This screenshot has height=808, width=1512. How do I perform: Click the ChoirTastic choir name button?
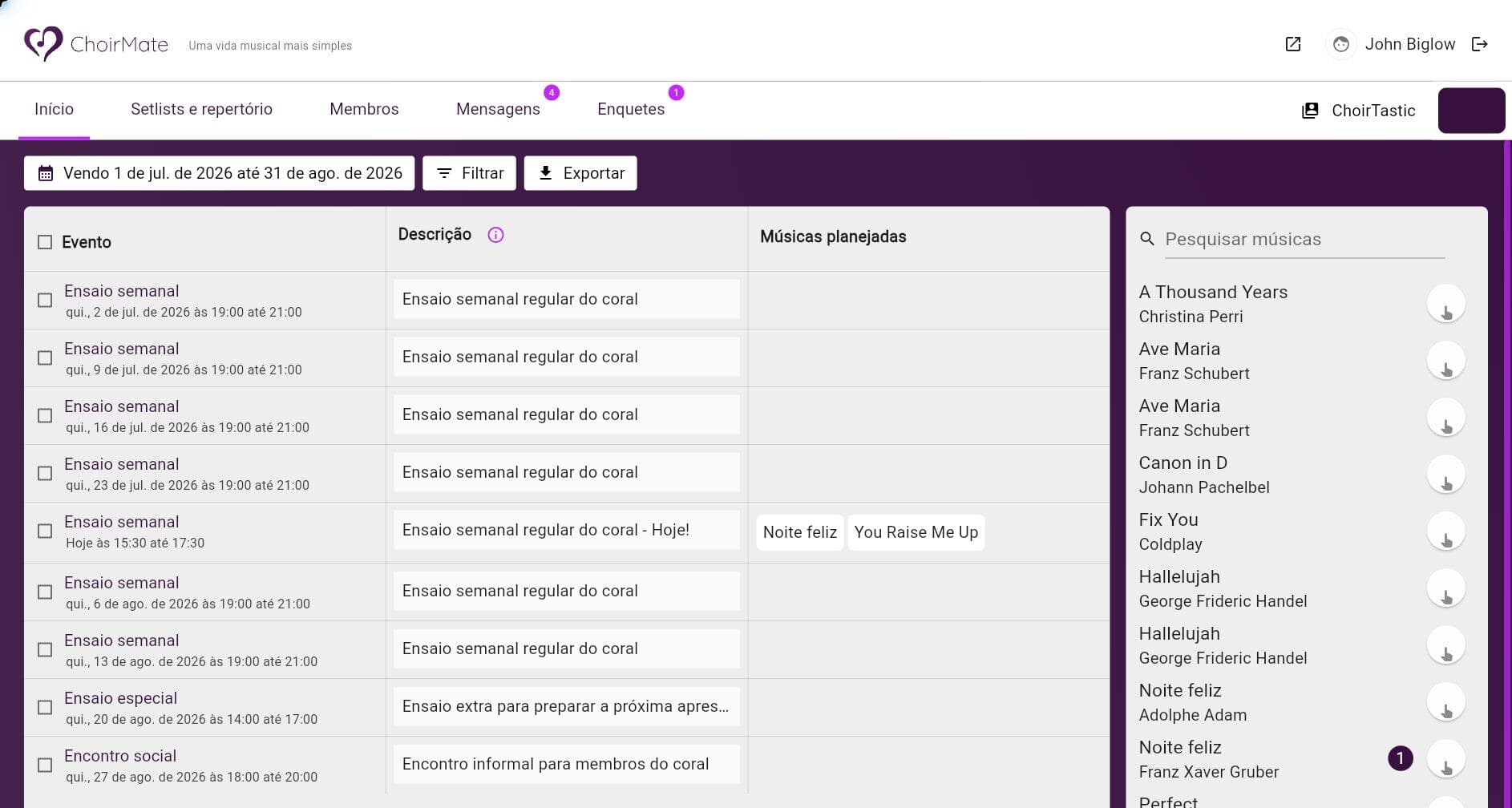click(1358, 111)
